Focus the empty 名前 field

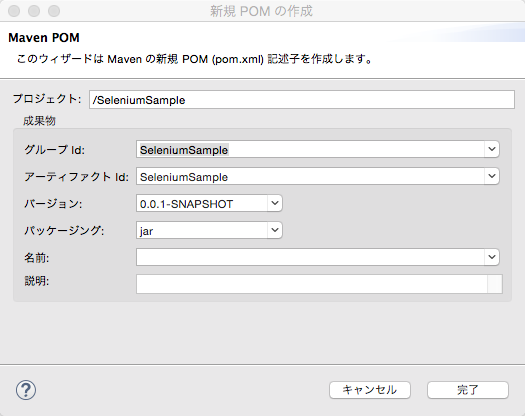coord(310,257)
